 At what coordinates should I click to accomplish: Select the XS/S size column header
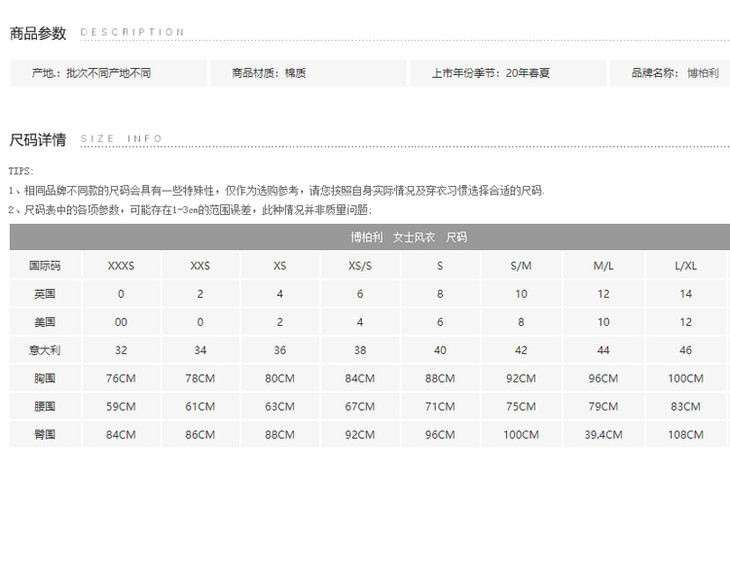tap(360, 266)
